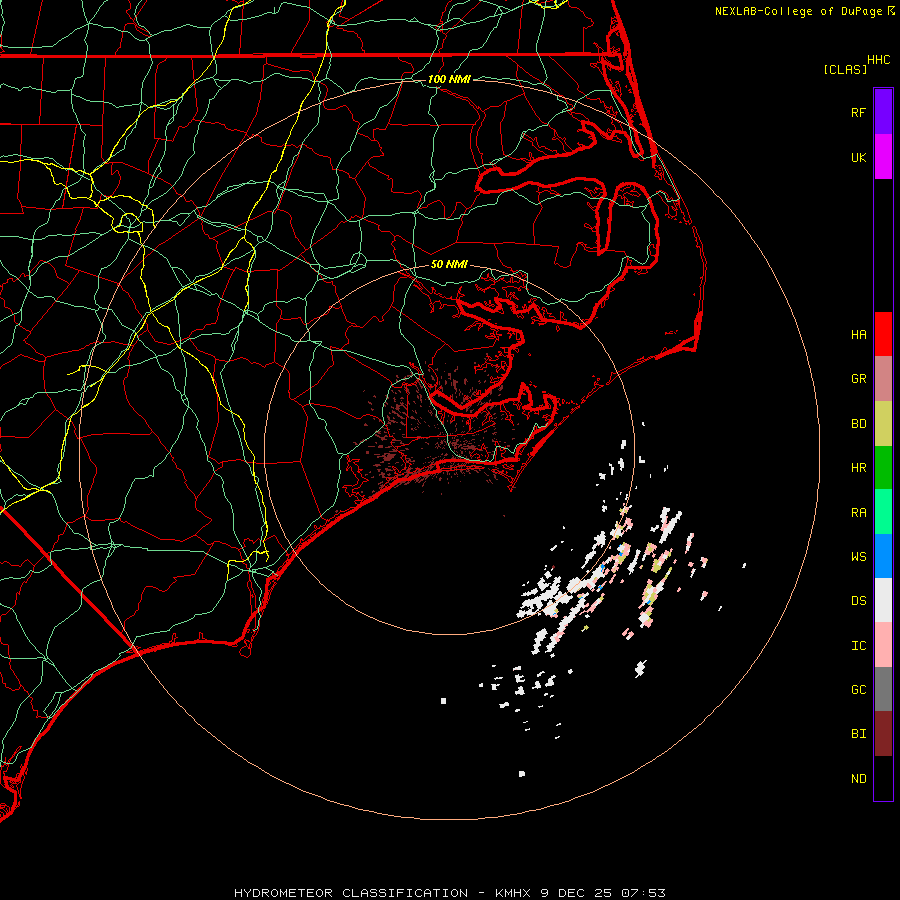Click the WS legend label
This screenshot has height=900, width=900.
(x=858, y=556)
